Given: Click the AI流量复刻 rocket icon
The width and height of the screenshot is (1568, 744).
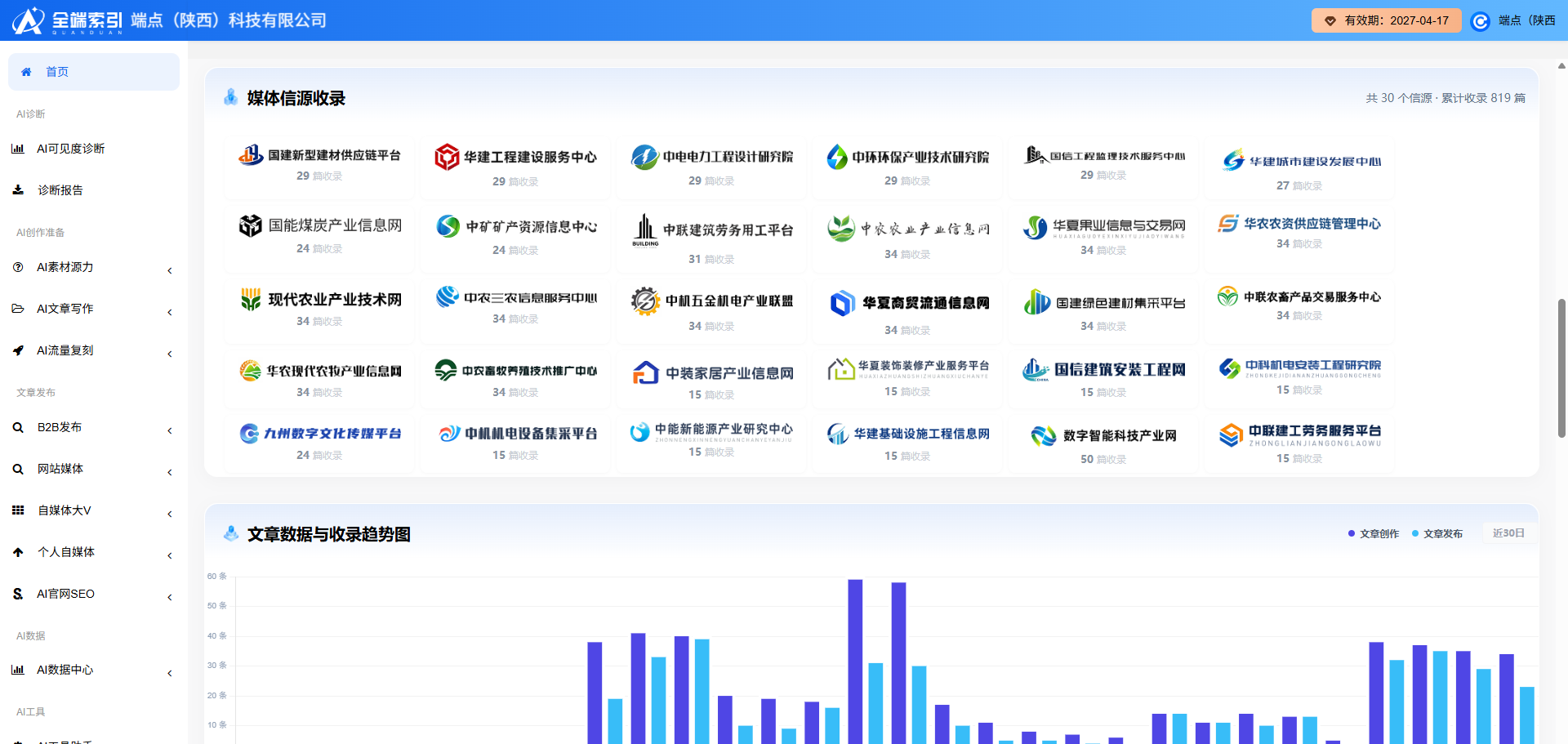Looking at the screenshot, I should [18, 350].
